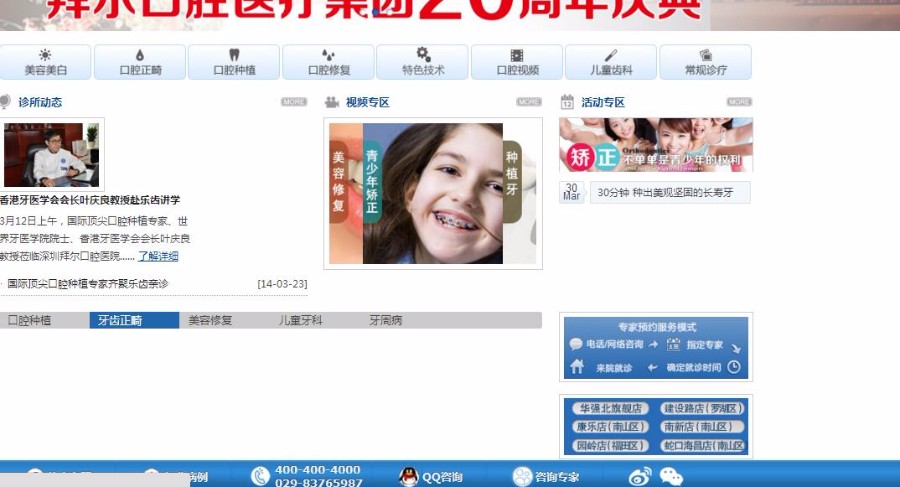Open the 口腔正畸 droplet icon menu
The height and width of the screenshot is (487, 900).
click(140, 62)
